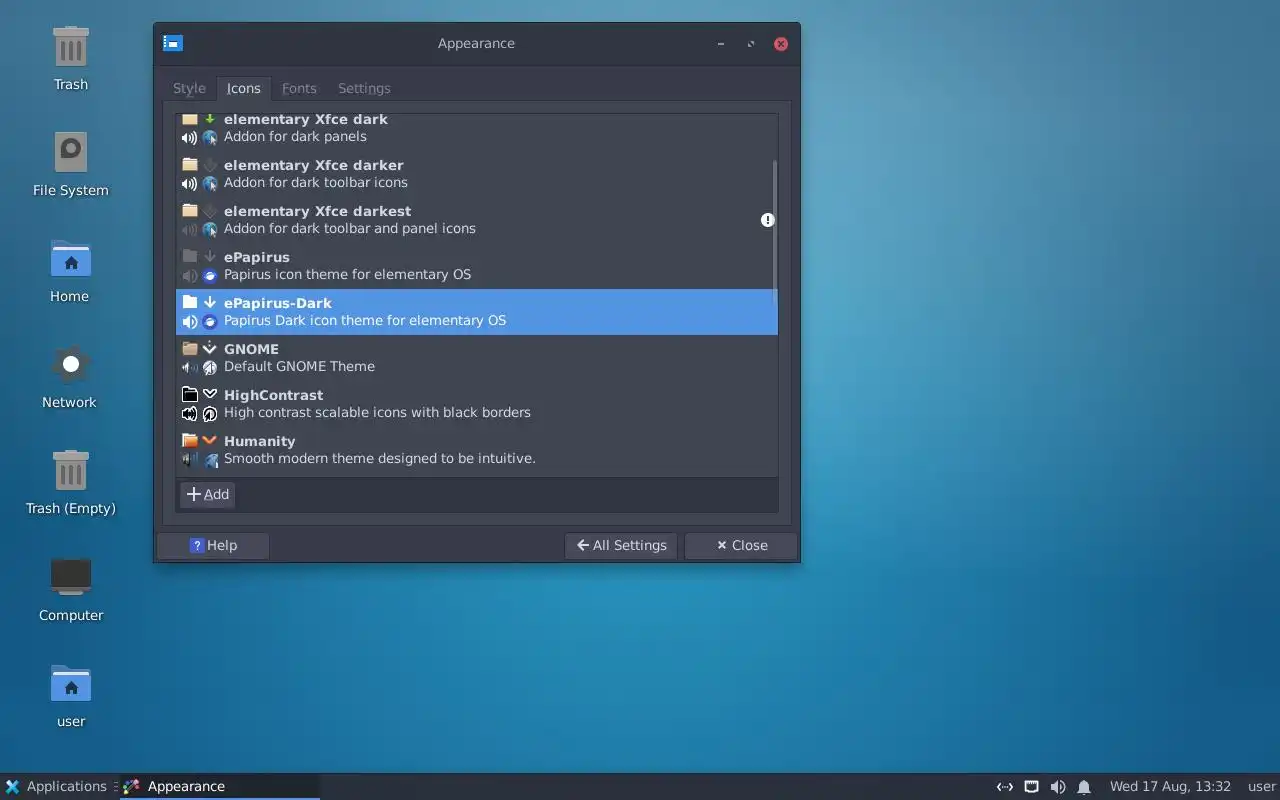Click the Close button
Screen dimensions: 1280x800
(x=741, y=545)
